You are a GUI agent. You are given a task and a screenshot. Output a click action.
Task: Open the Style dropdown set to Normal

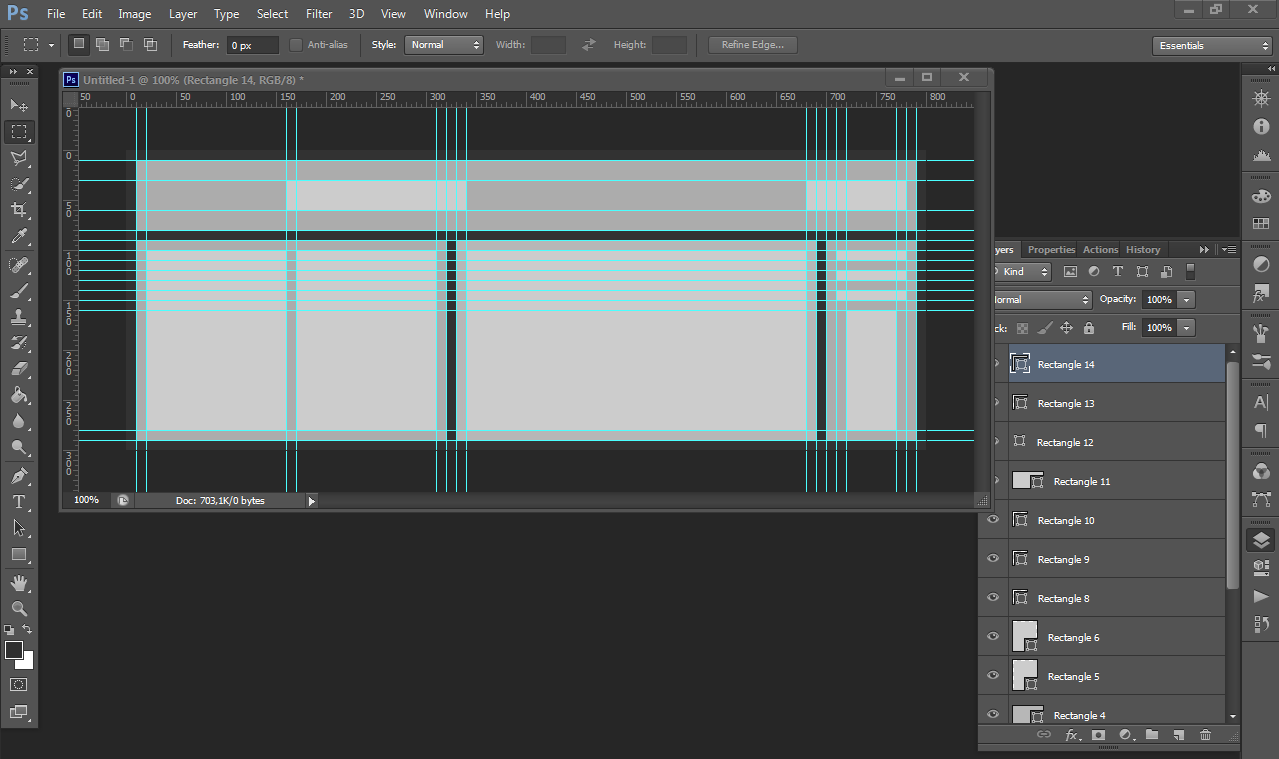(443, 45)
